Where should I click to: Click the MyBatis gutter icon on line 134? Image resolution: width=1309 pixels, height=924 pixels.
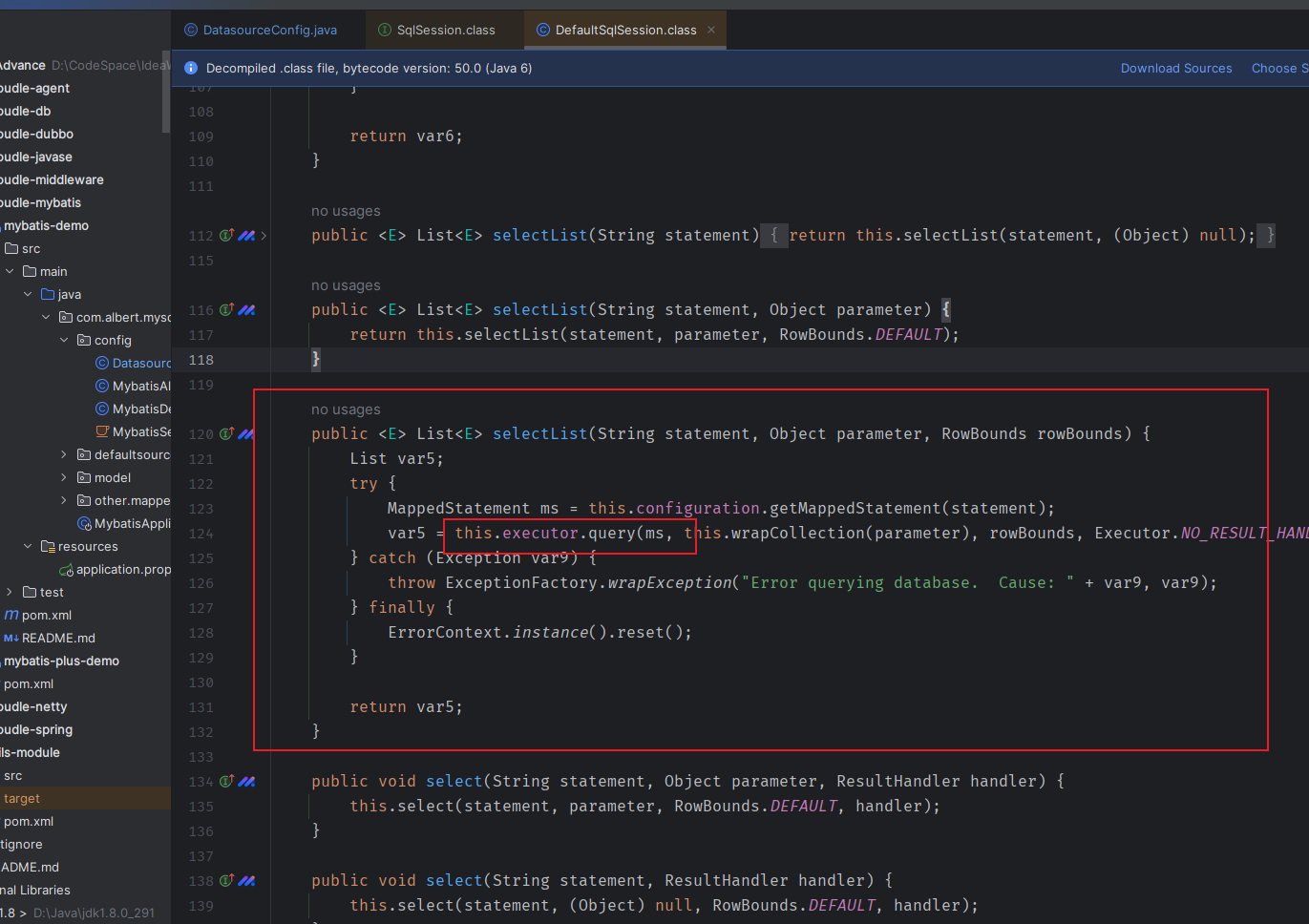coord(247,781)
